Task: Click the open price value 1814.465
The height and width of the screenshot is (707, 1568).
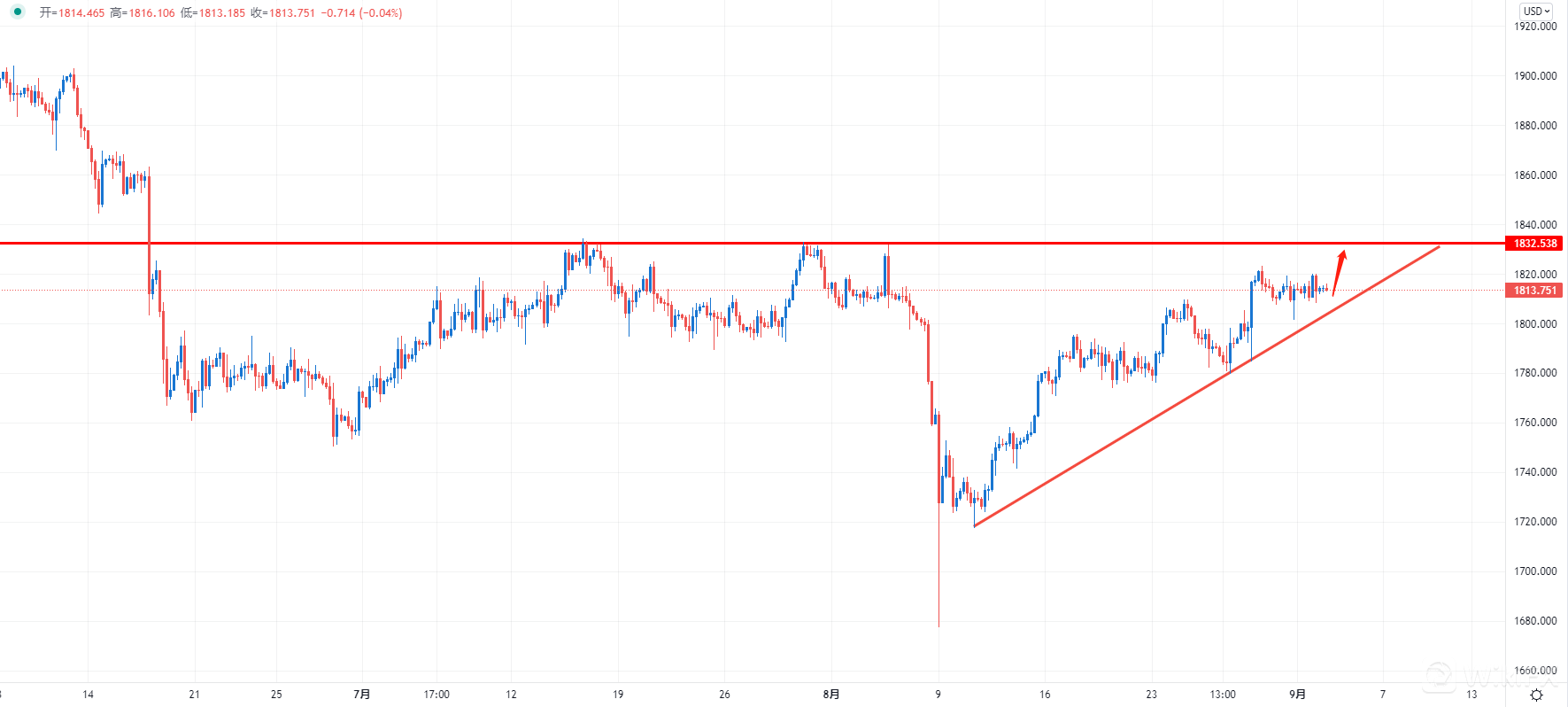Action: click(x=81, y=13)
